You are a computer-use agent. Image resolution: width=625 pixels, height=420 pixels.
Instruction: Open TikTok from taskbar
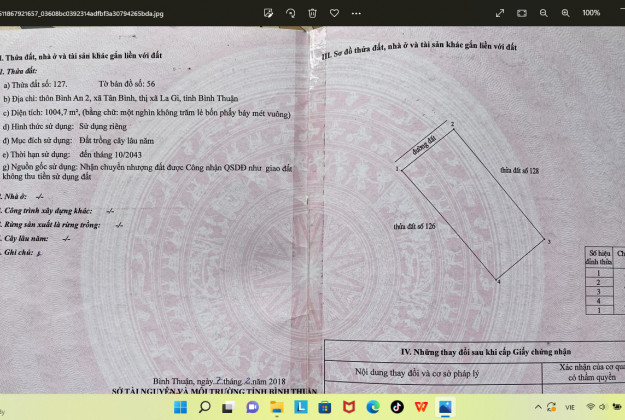pos(397,407)
